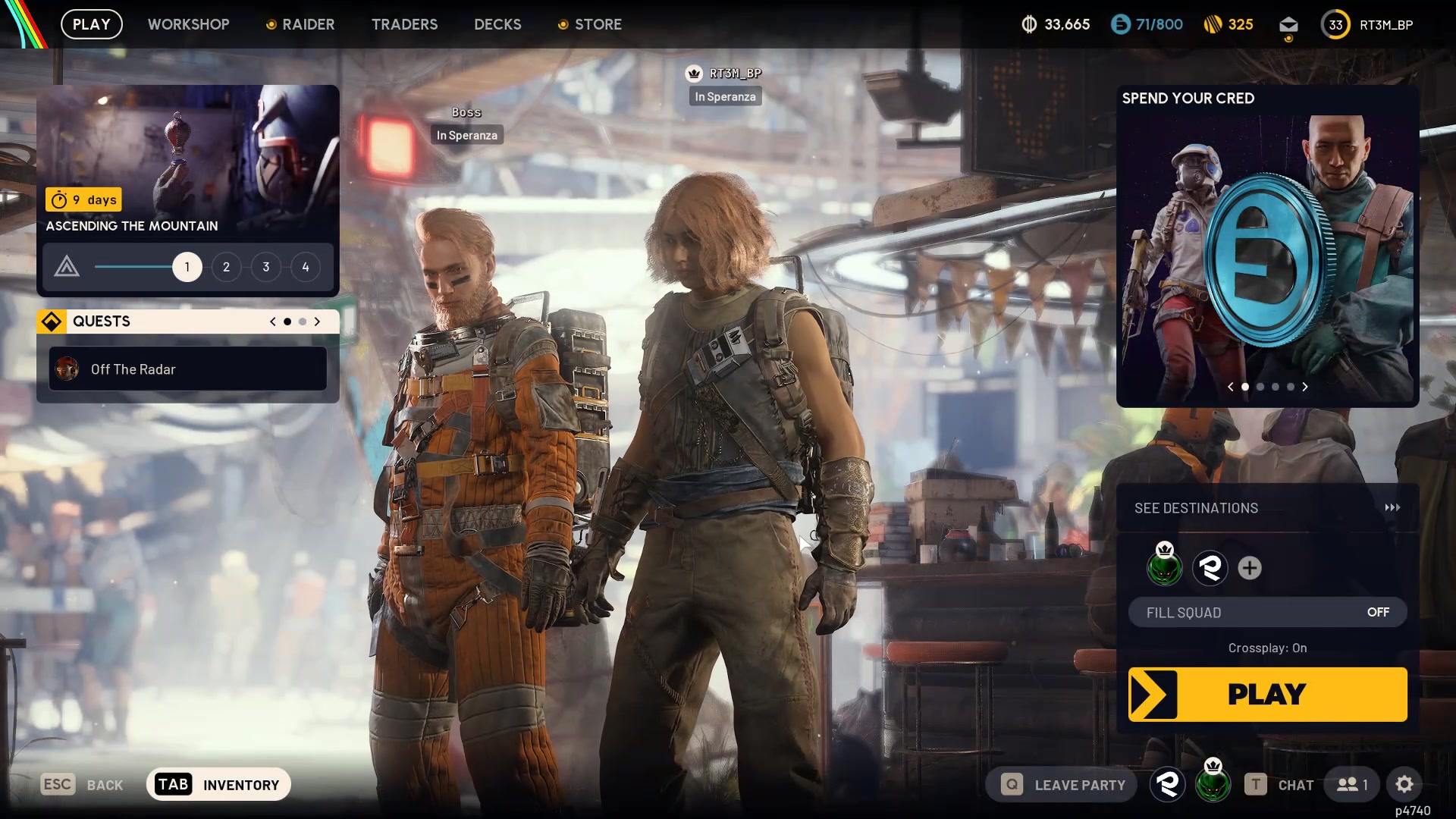1456x819 pixels.
Task: Click the coin currency icon next to 33,665
Action: (1029, 25)
